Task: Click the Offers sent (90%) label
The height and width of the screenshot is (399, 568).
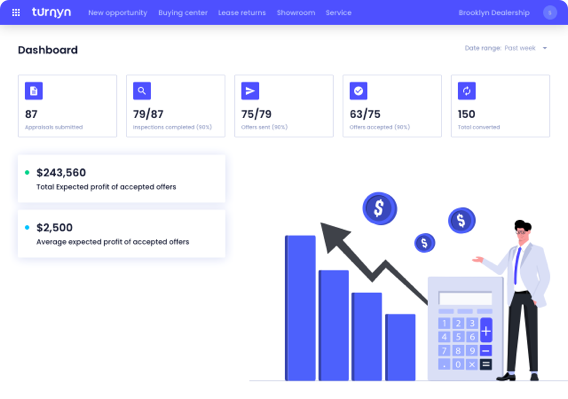Action: [264, 127]
